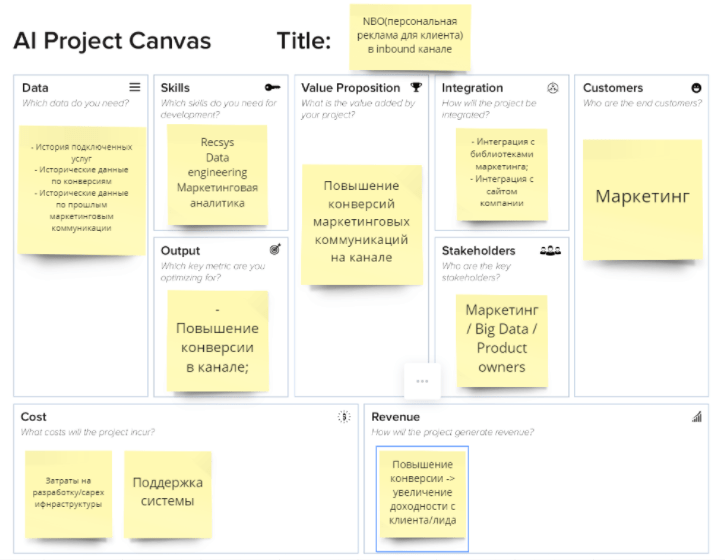Click 'Who are the key stakeholders?' subtitle
The height and width of the screenshot is (560, 725).
coord(476,271)
